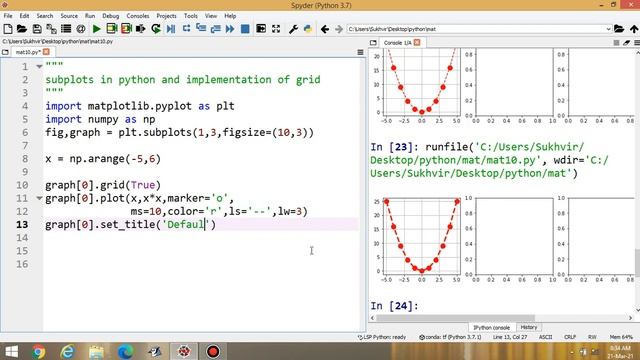The height and width of the screenshot is (360, 640).
Task: Open the Projects menu
Action: click(166, 16)
